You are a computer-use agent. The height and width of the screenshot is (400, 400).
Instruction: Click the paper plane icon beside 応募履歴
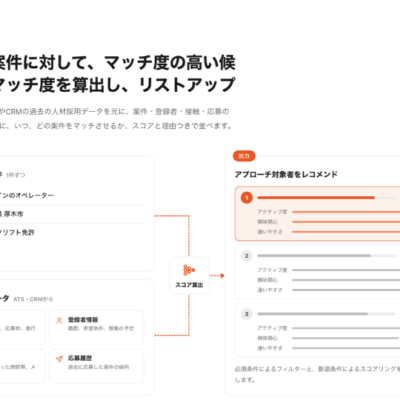click(59, 359)
